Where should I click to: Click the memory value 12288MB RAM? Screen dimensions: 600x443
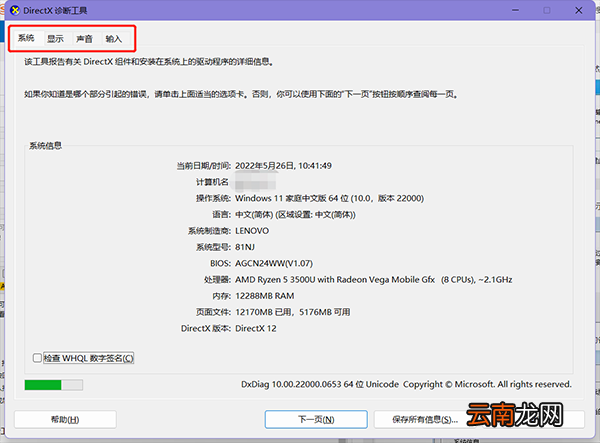(x=265, y=296)
